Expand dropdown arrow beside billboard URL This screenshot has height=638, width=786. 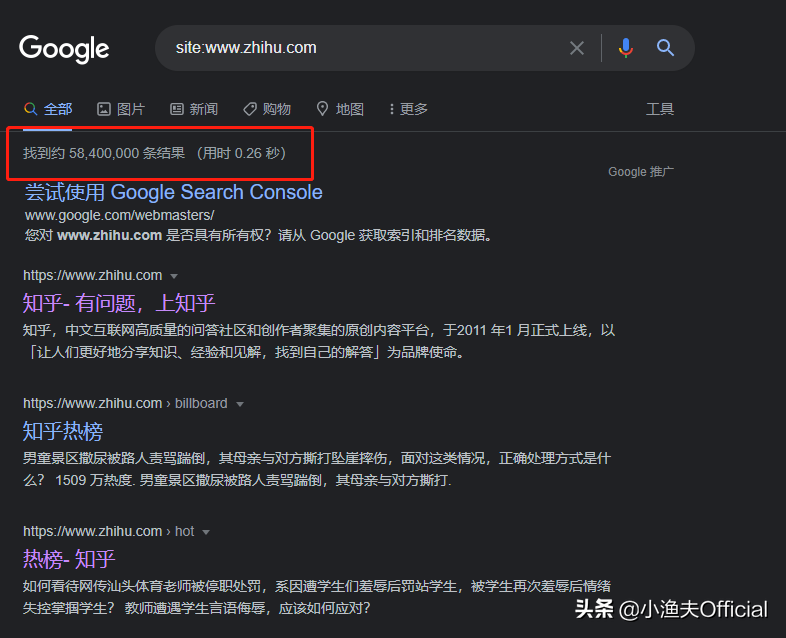[x=240, y=404]
